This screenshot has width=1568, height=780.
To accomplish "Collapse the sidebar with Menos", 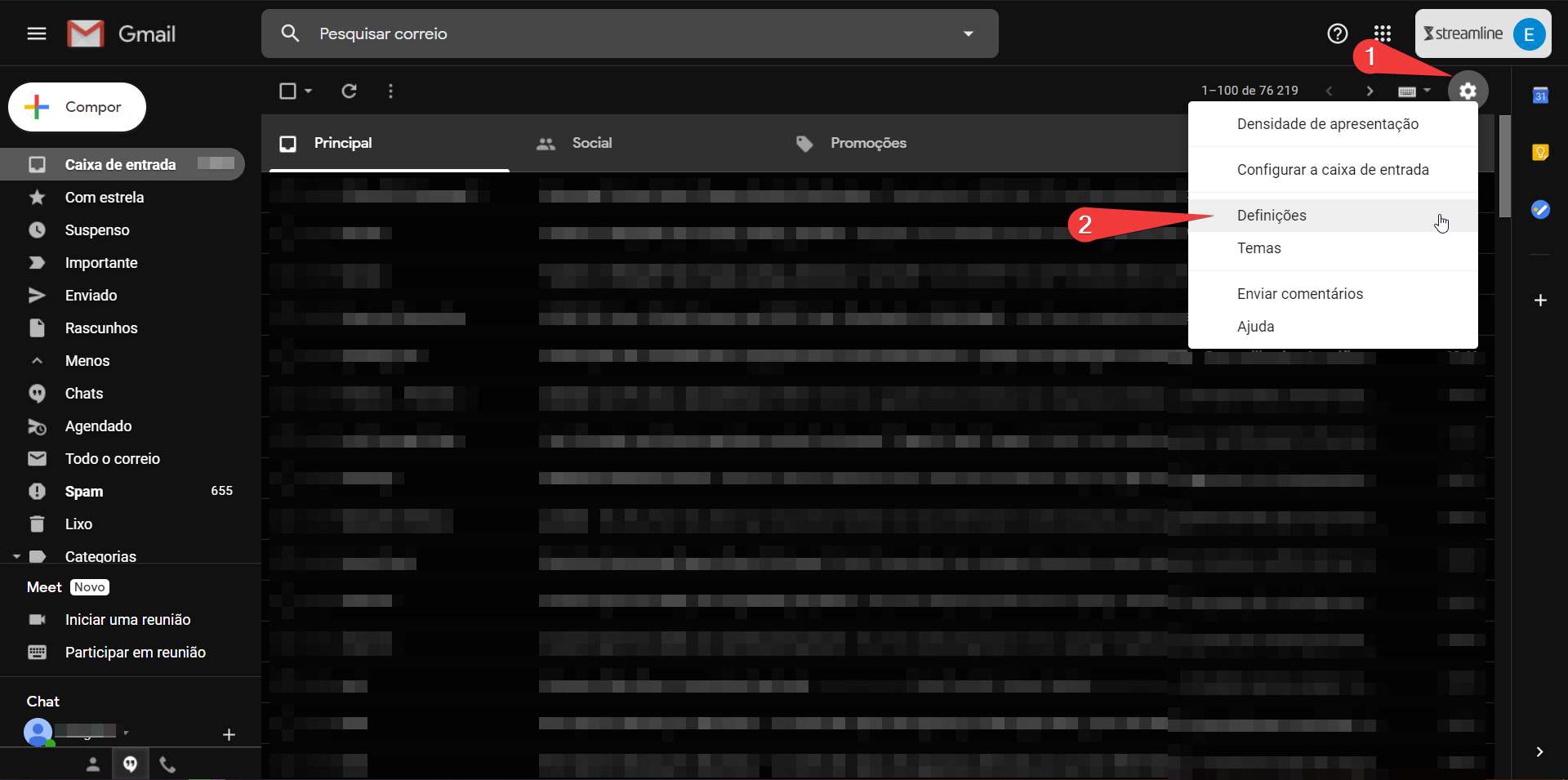I will [x=87, y=360].
